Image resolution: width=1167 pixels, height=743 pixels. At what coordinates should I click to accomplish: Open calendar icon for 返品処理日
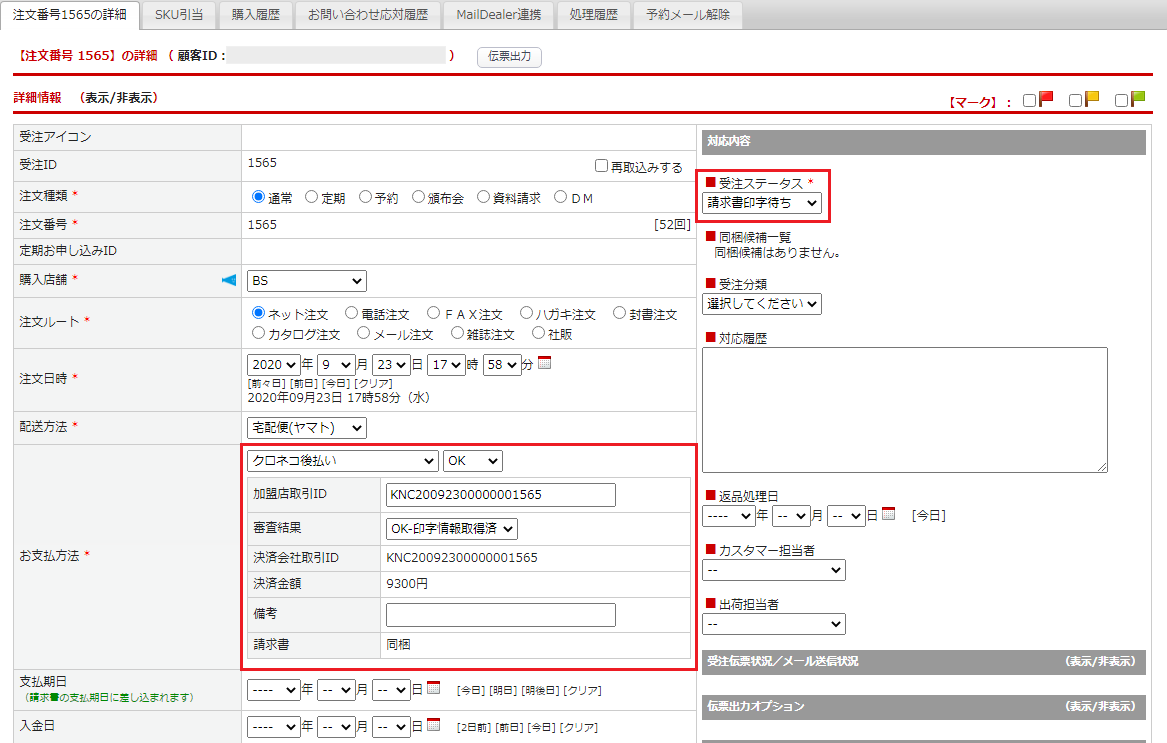point(888,515)
